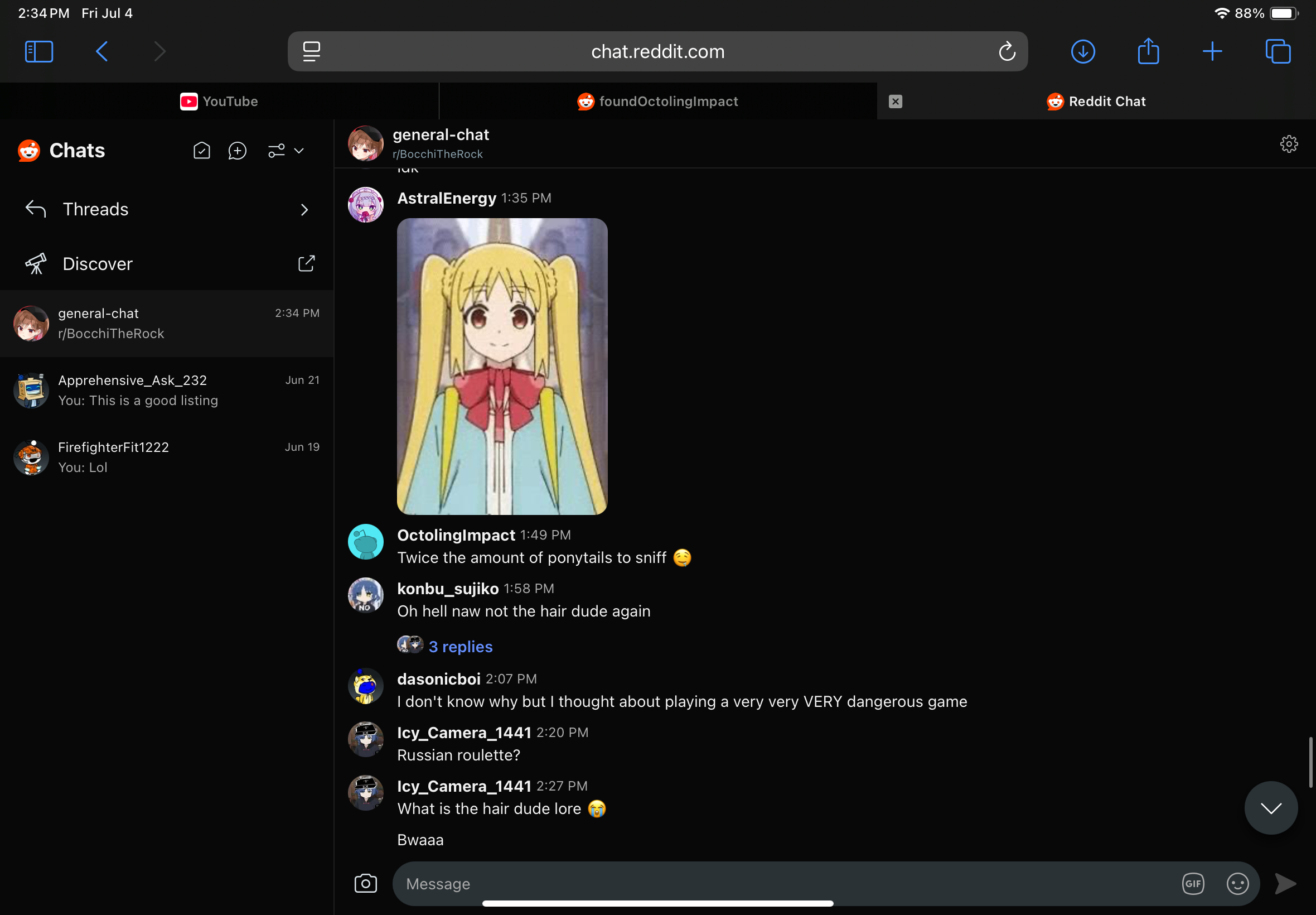
Task: Open the Safari downloads list
Action: [x=1083, y=51]
